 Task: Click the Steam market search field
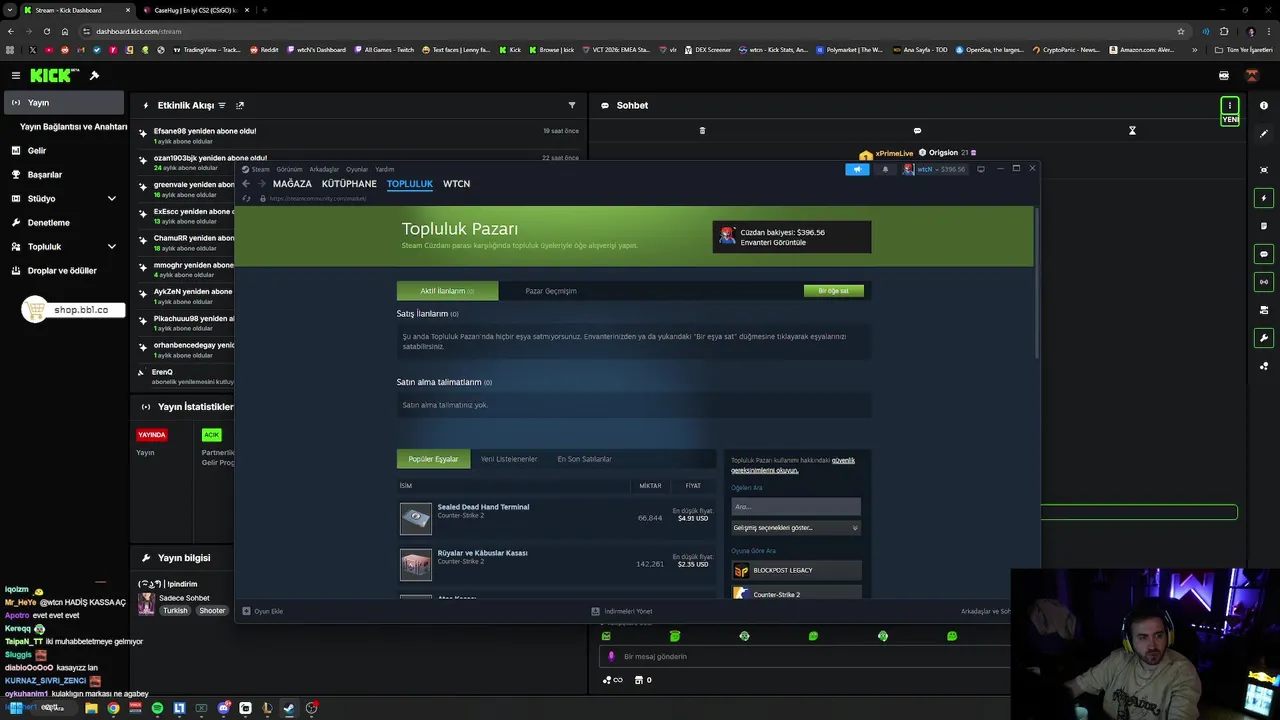(796, 507)
